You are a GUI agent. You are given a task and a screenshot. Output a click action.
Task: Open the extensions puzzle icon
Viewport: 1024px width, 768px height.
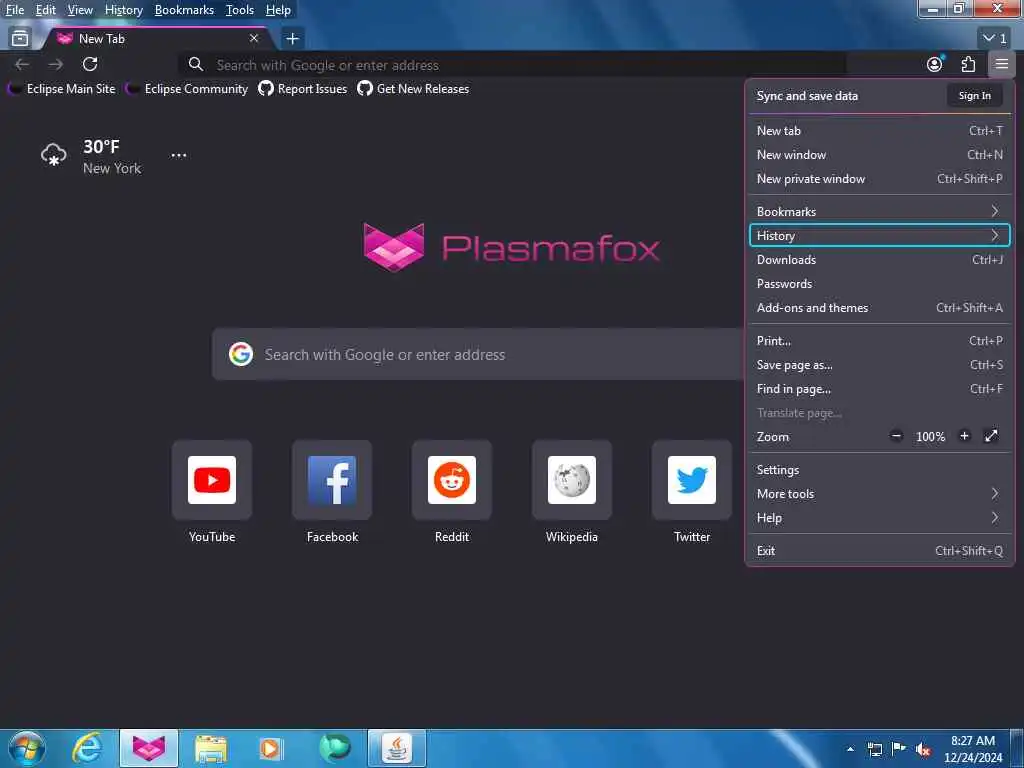[x=968, y=64]
